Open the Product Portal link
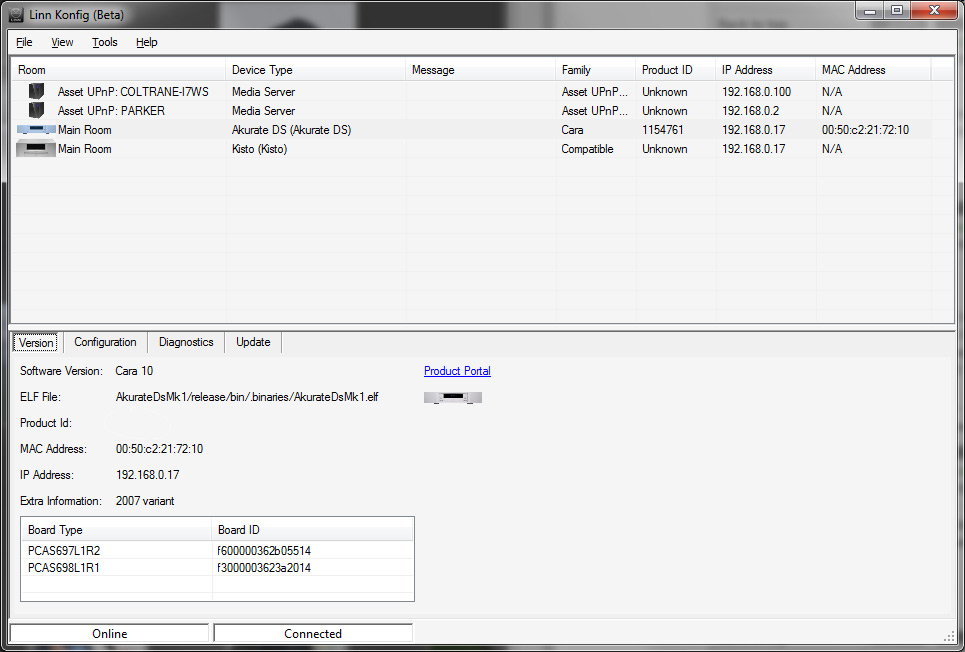Image resolution: width=965 pixels, height=652 pixels. (457, 371)
